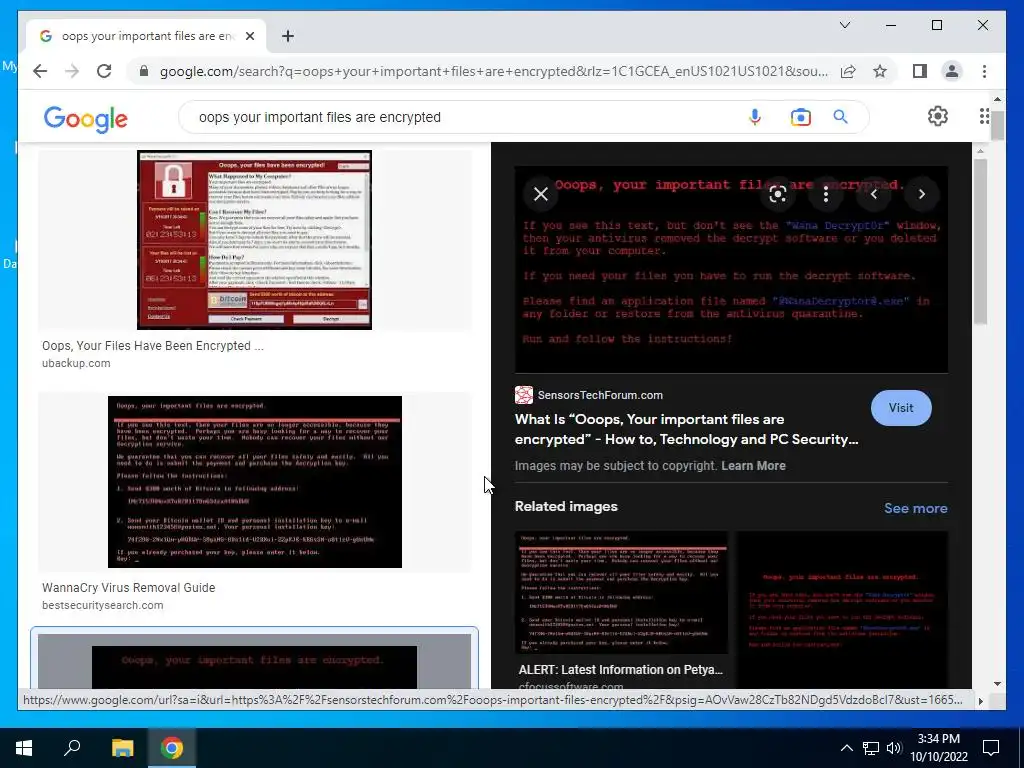Click the Chrome taskbar icon
Image resolution: width=1024 pixels, height=768 pixels.
coord(172,748)
